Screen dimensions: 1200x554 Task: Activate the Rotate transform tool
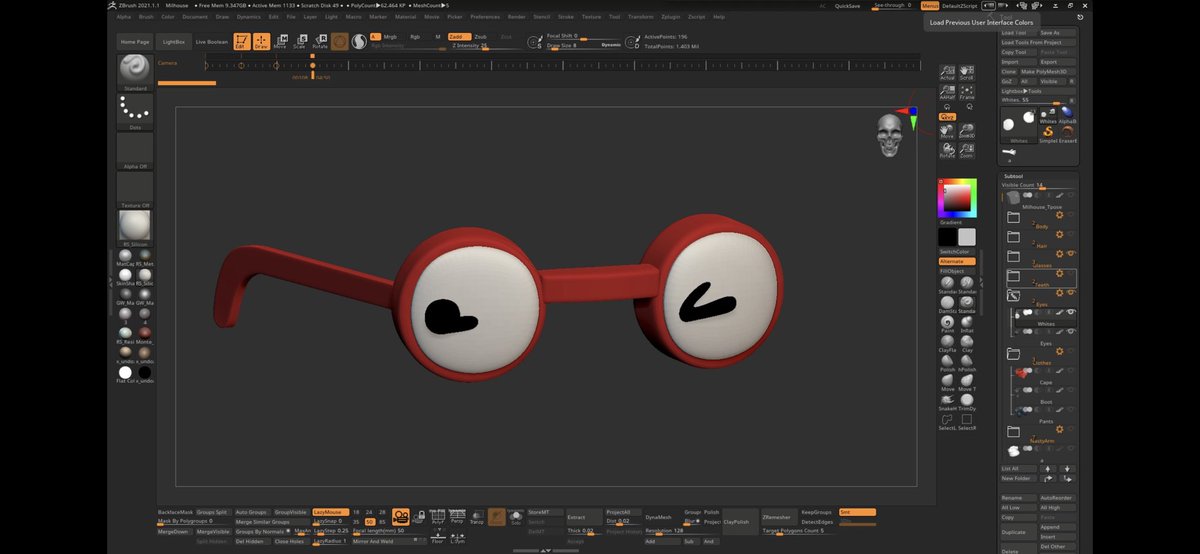320,42
